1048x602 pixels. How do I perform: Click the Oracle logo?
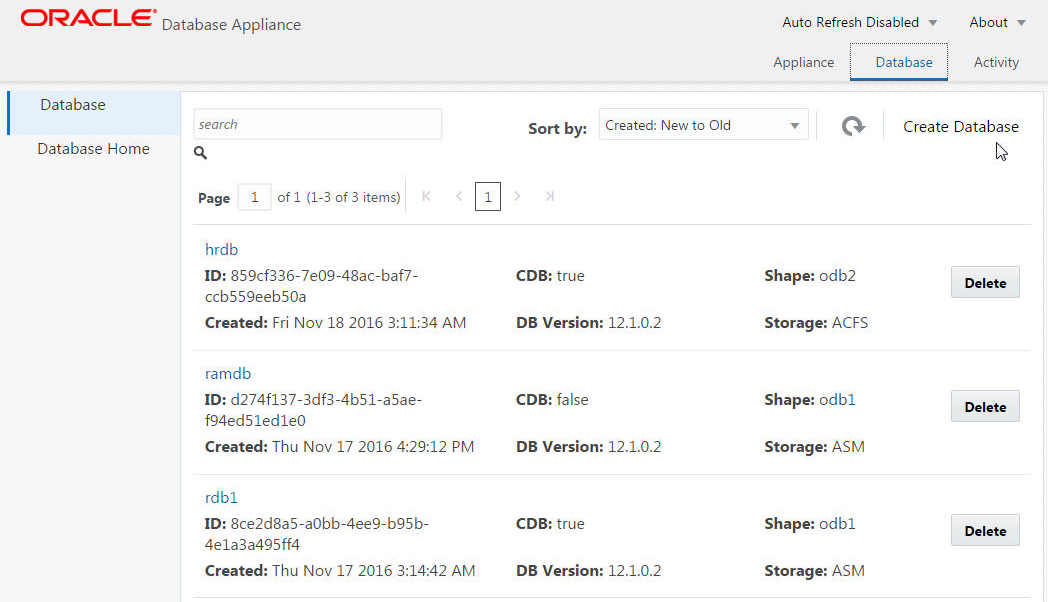tap(88, 19)
